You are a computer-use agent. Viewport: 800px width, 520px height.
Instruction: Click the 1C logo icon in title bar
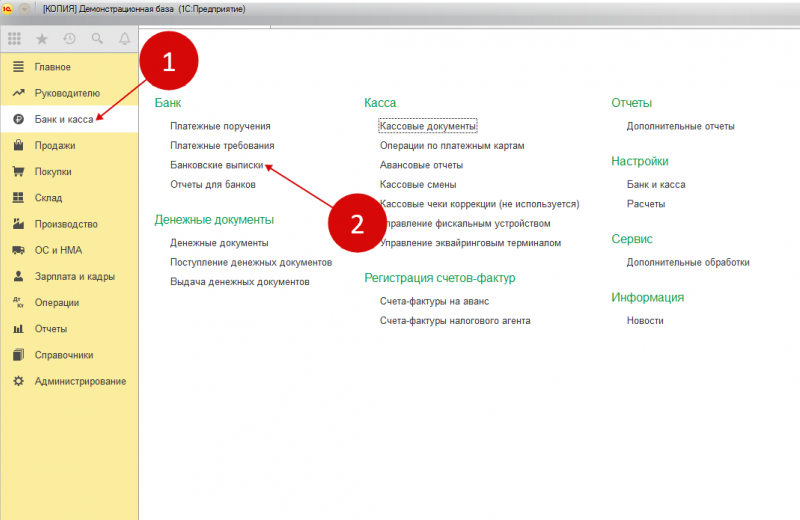click(x=7, y=9)
